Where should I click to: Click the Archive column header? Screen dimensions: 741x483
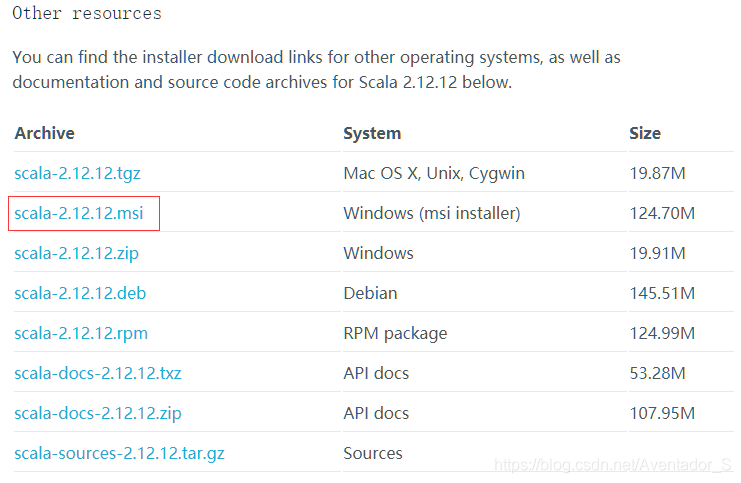point(44,133)
